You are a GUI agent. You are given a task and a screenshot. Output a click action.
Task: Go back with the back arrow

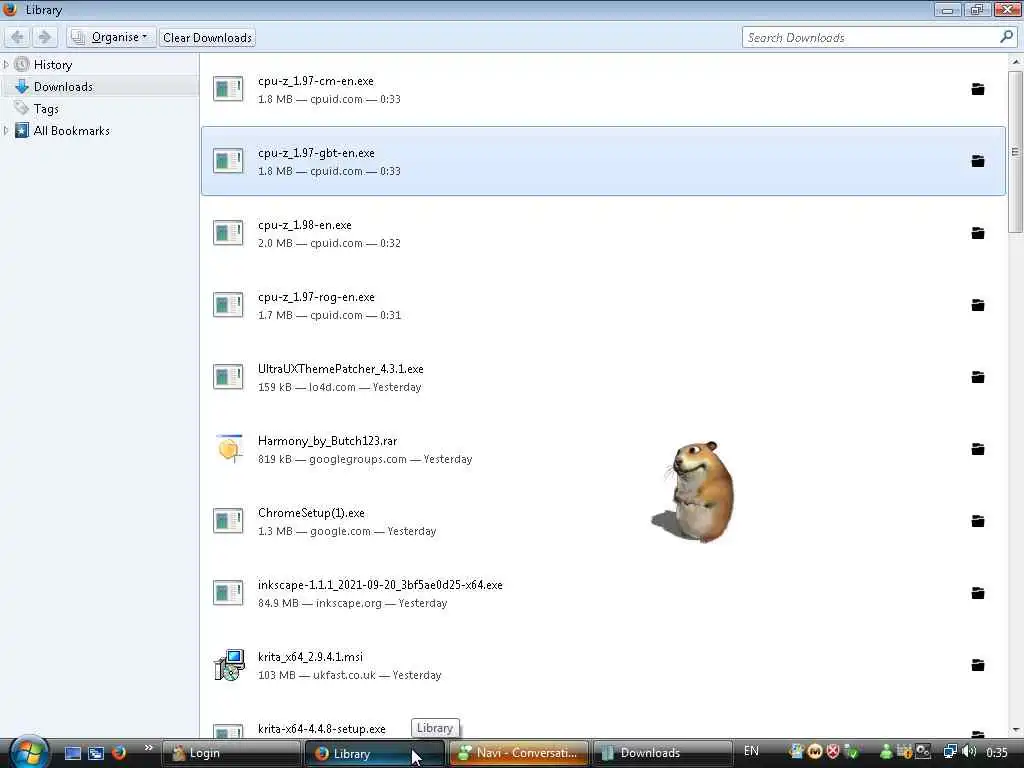18,37
